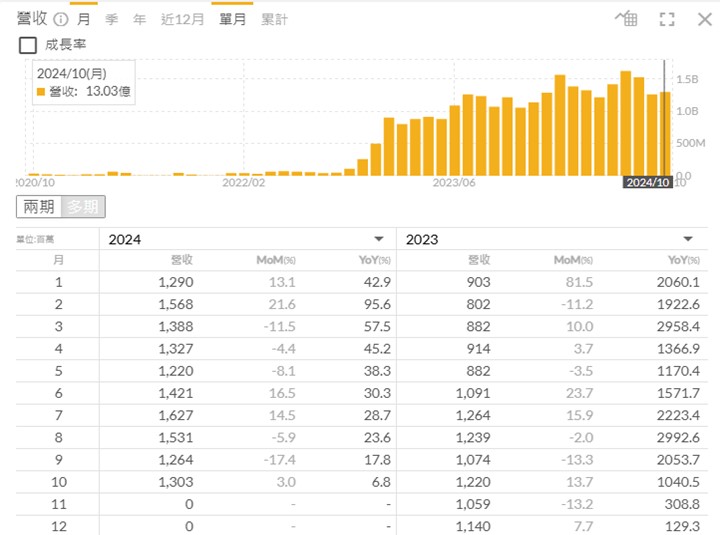This screenshot has width=720, height=535.
Task: Select 2024 July revenue 1,627
Action: pos(176,415)
